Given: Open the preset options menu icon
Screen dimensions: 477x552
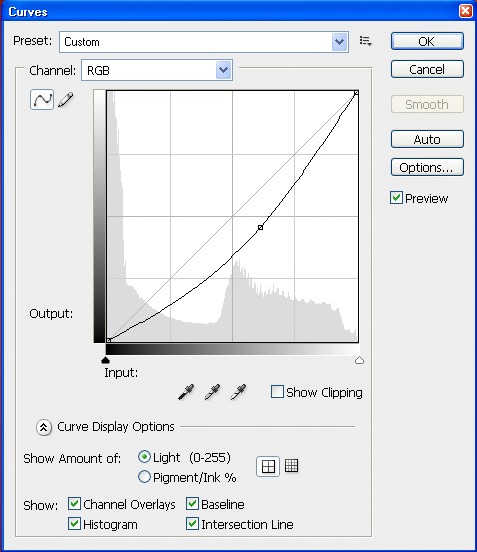Looking at the screenshot, I should click(365, 42).
